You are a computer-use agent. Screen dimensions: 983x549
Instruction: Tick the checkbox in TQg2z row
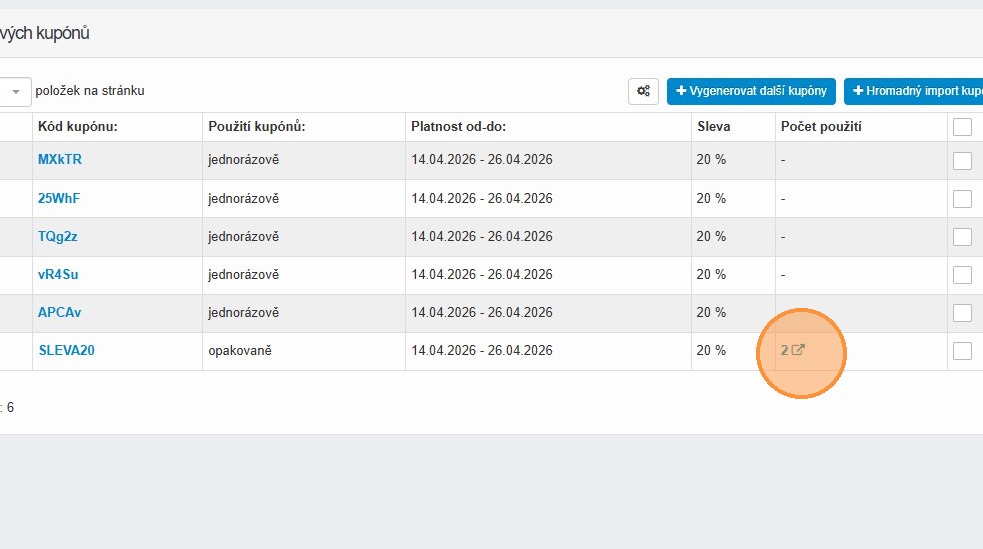click(962, 237)
